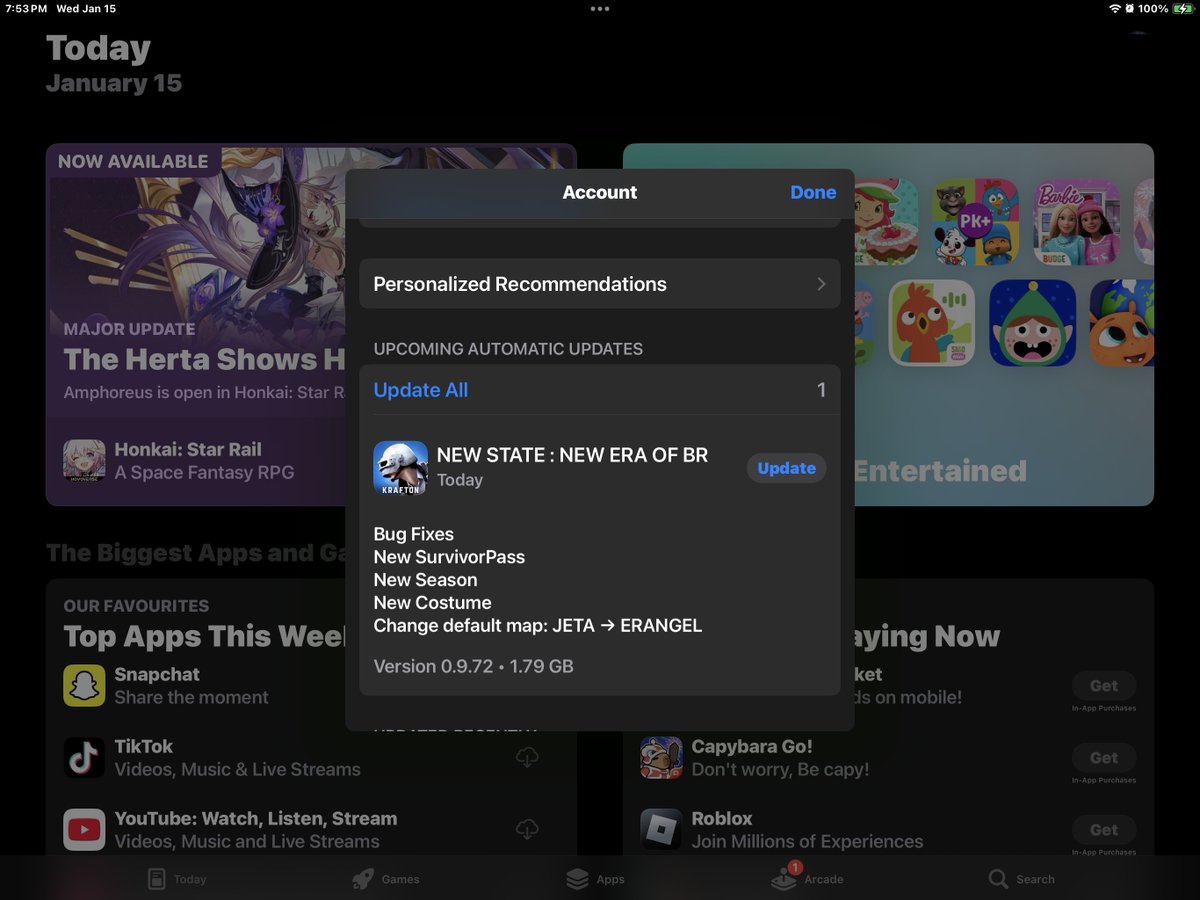Expand Personalized Recommendations chevron

click(821, 284)
